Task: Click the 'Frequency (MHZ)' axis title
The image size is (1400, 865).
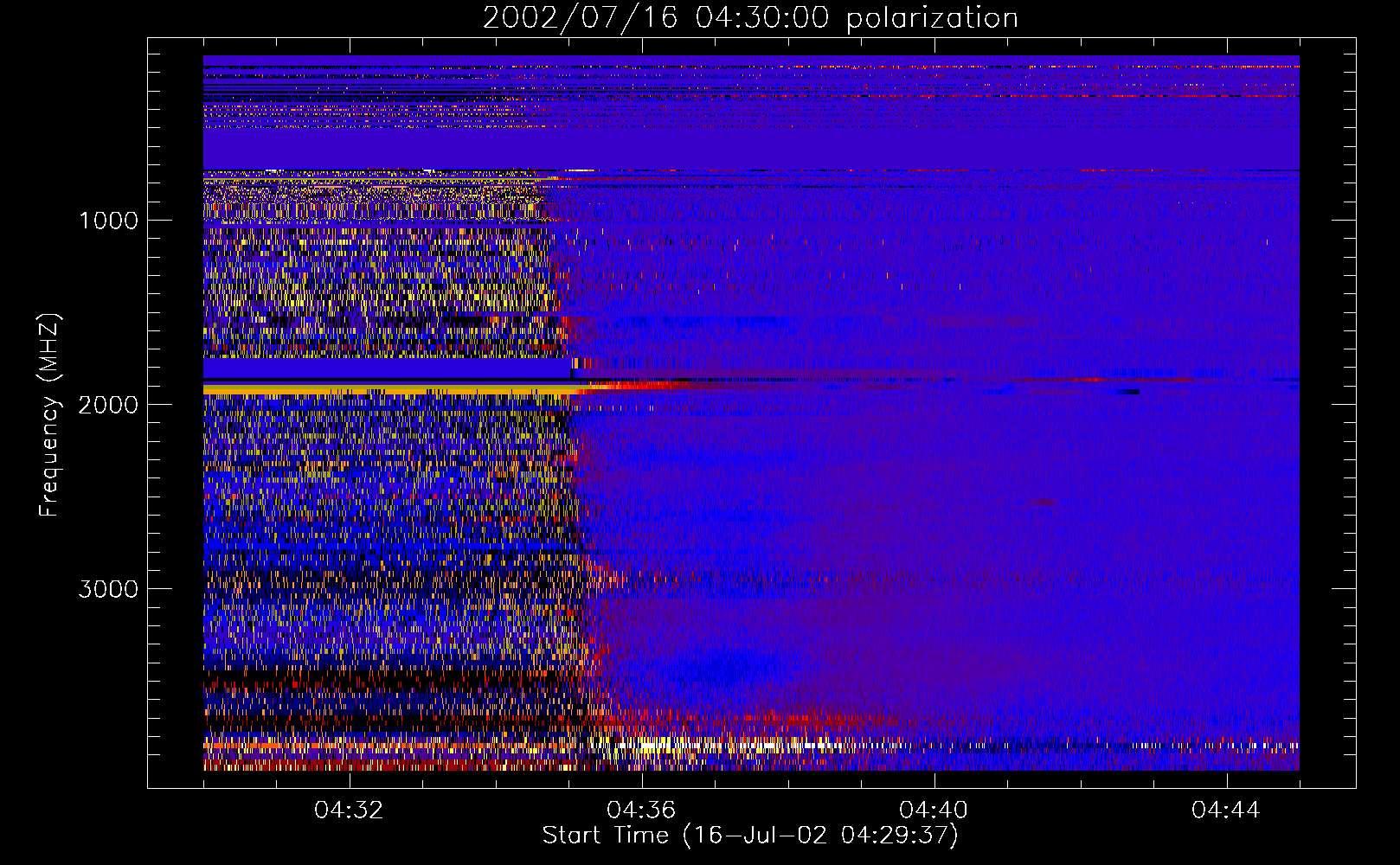Action: (x=50, y=415)
